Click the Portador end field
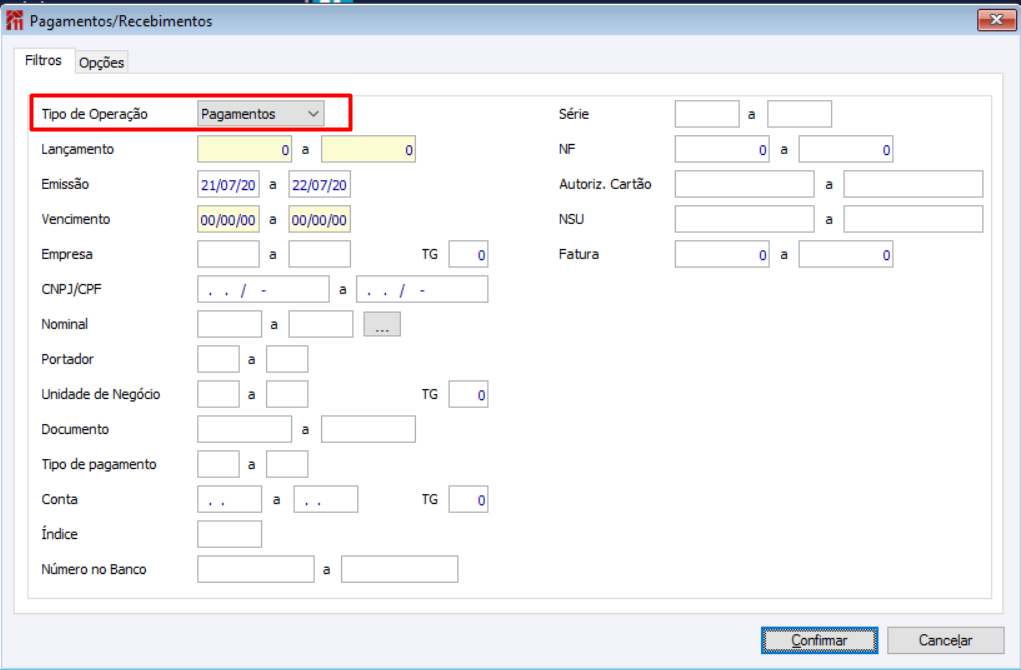 (x=287, y=359)
